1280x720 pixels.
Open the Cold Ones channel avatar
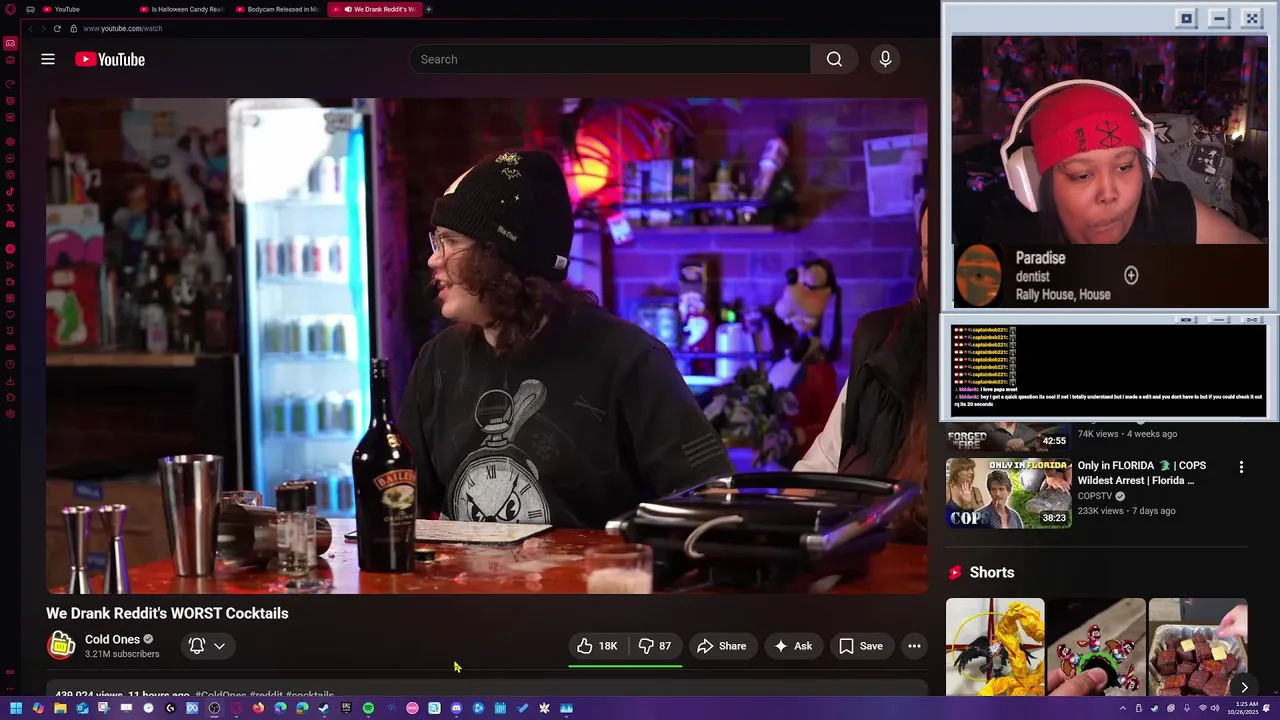pyautogui.click(x=61, y=646)
